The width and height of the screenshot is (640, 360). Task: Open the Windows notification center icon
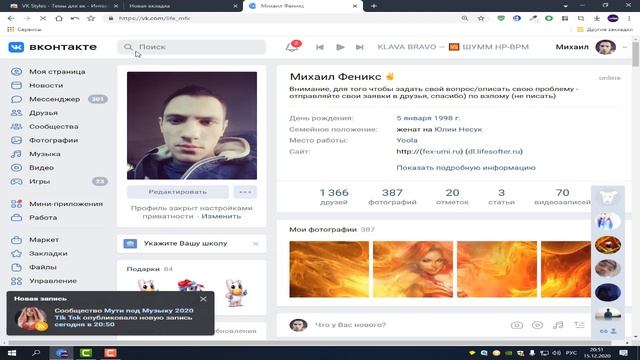click(623, 353)
